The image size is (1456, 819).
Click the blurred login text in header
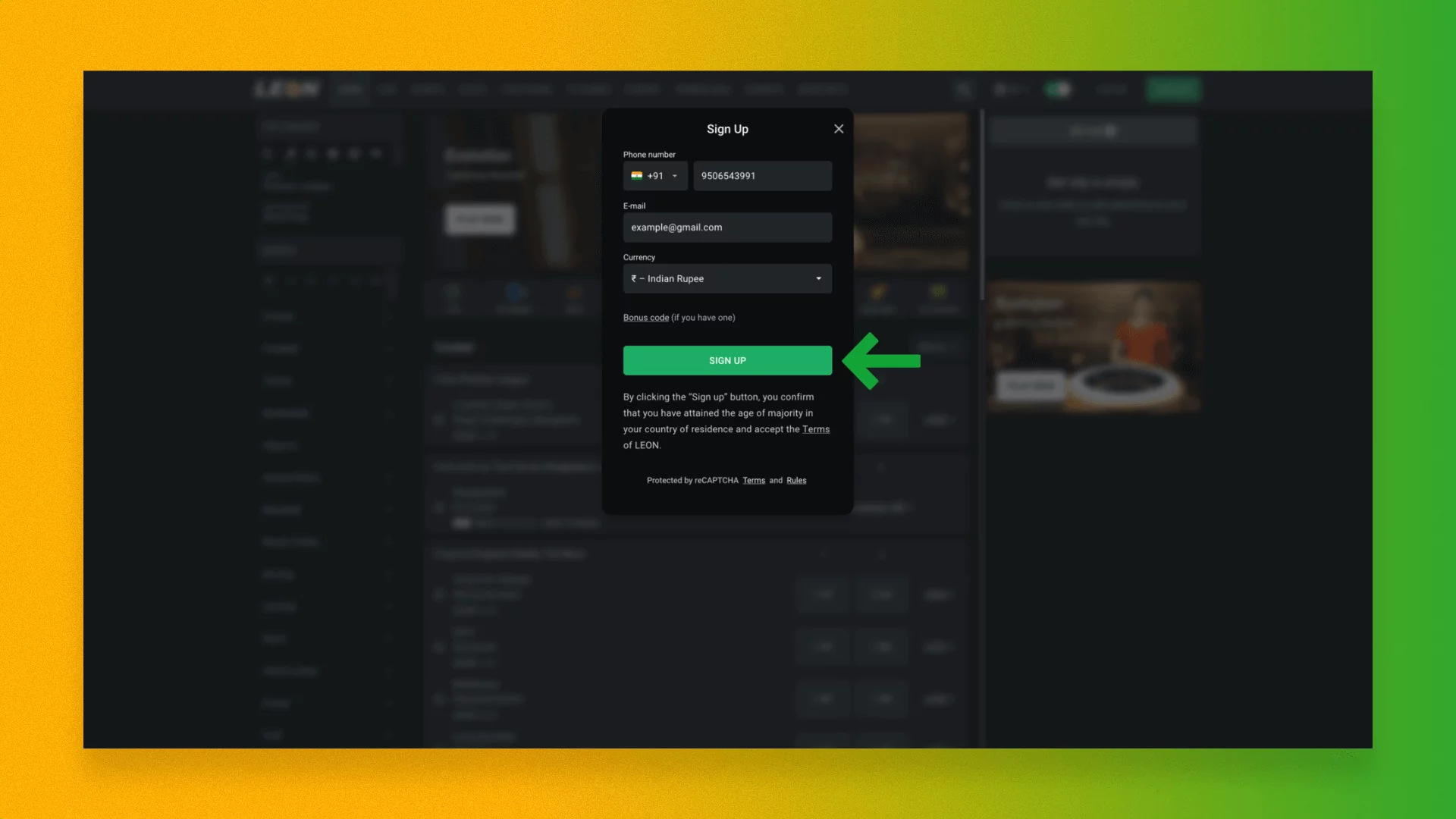click(1111, 89)
